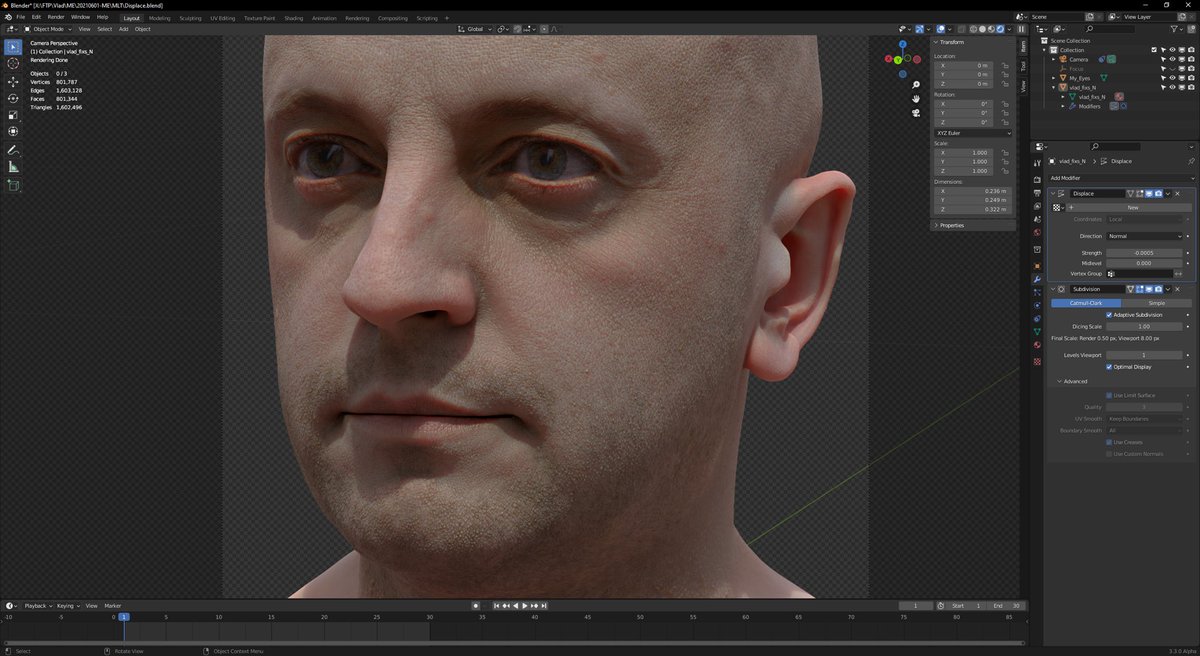
Task: Select the Cursor tool
Action: click(x=14, y=63)
